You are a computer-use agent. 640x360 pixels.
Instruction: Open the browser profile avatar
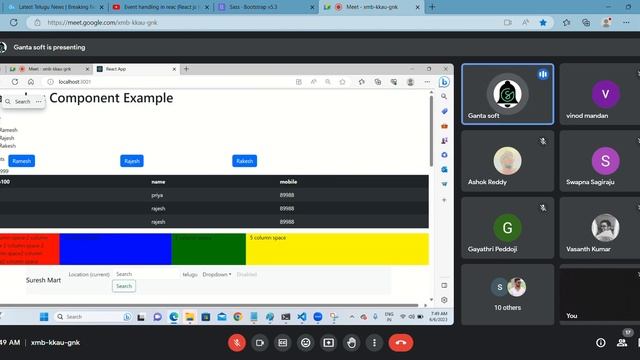pos(607,22)
